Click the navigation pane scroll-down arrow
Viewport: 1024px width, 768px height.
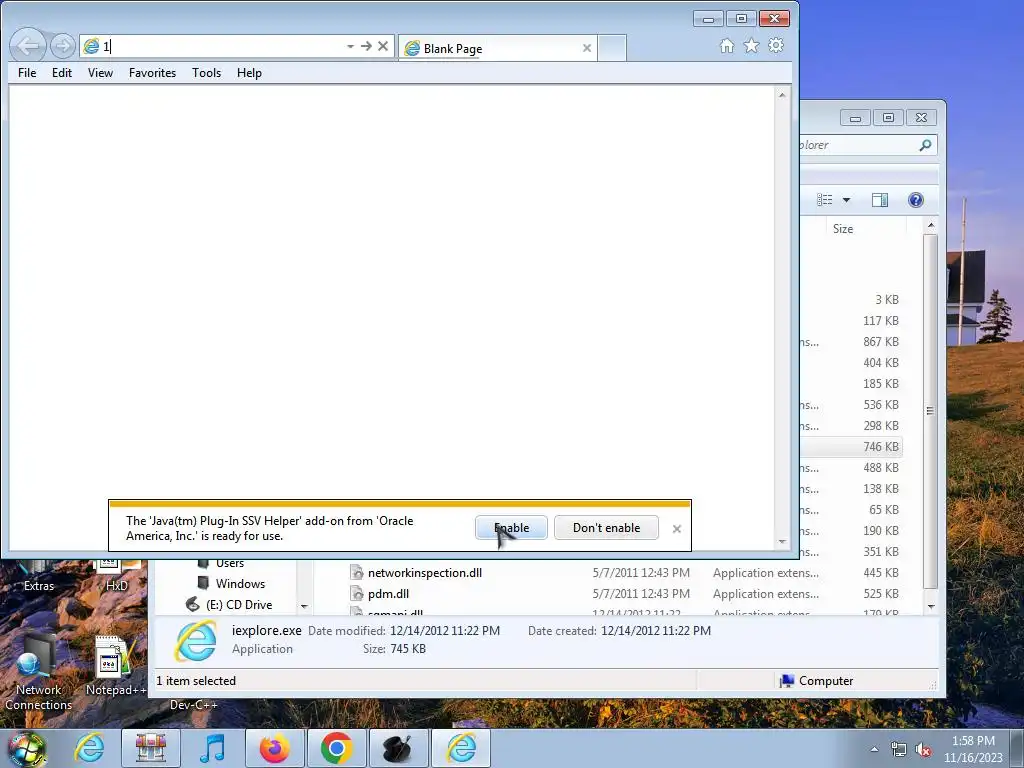[304, 607]
